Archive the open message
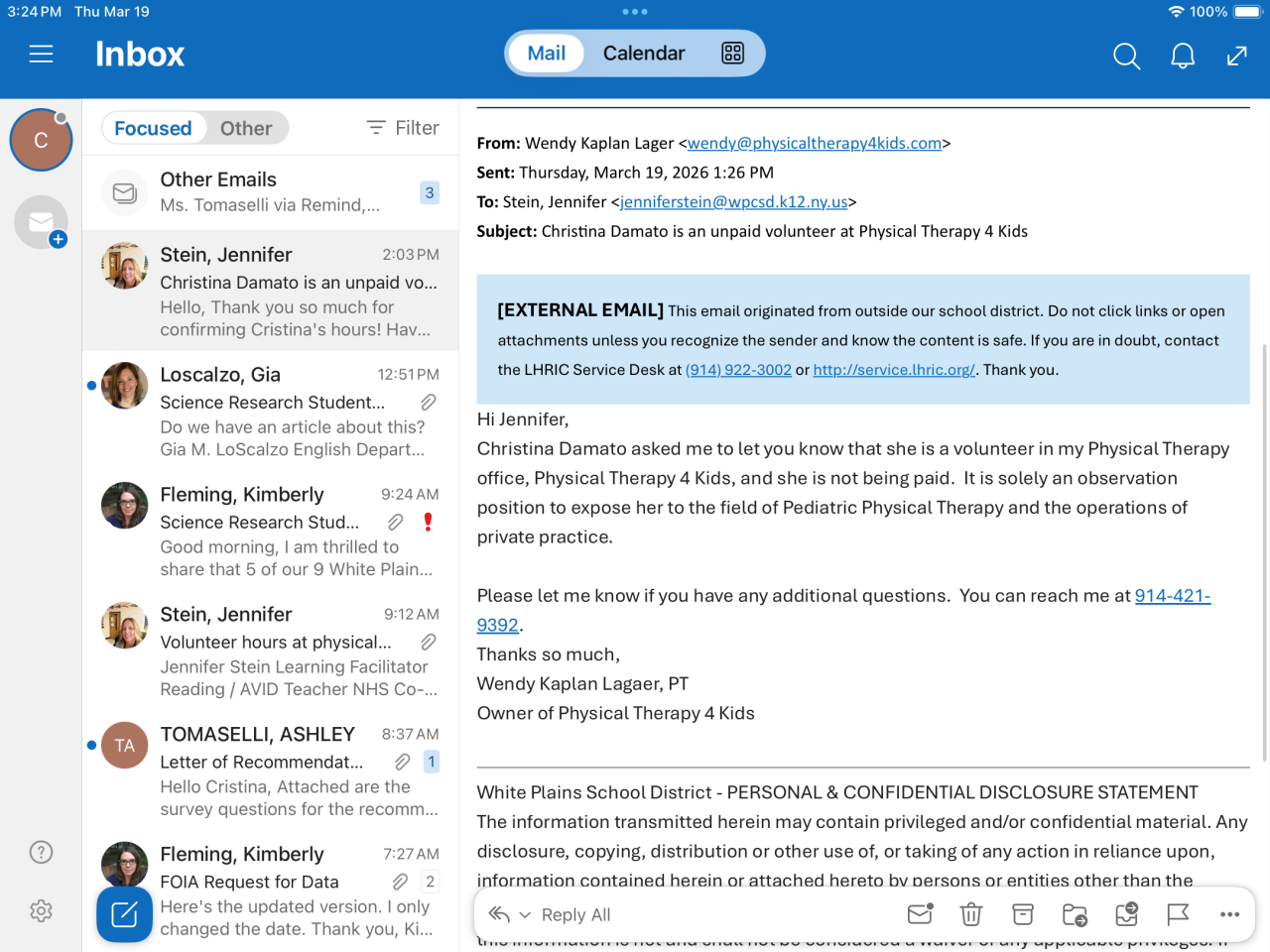 click(x=1023, y=914)
